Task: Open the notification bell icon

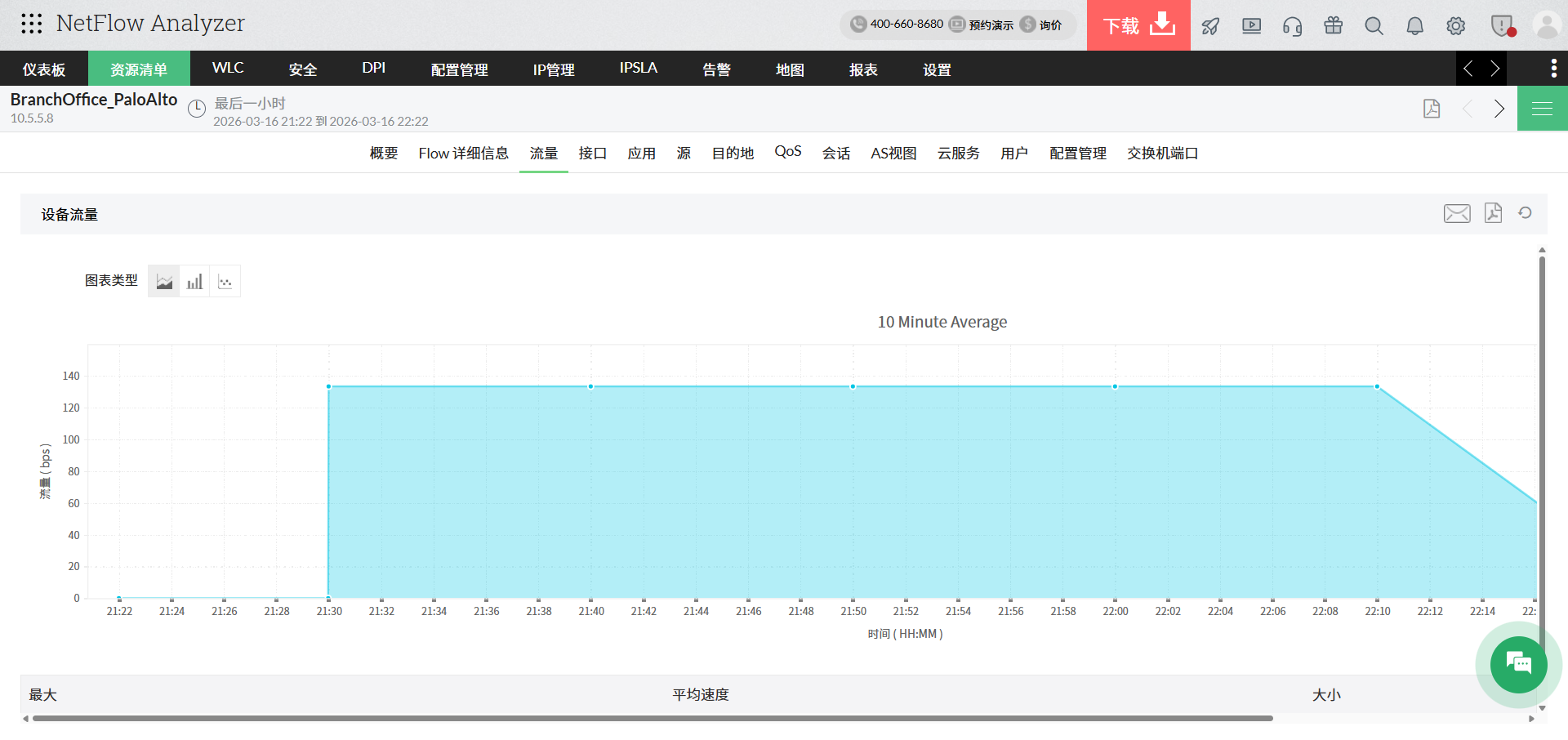Action: pyautogui.click(x=1414, y=25)
